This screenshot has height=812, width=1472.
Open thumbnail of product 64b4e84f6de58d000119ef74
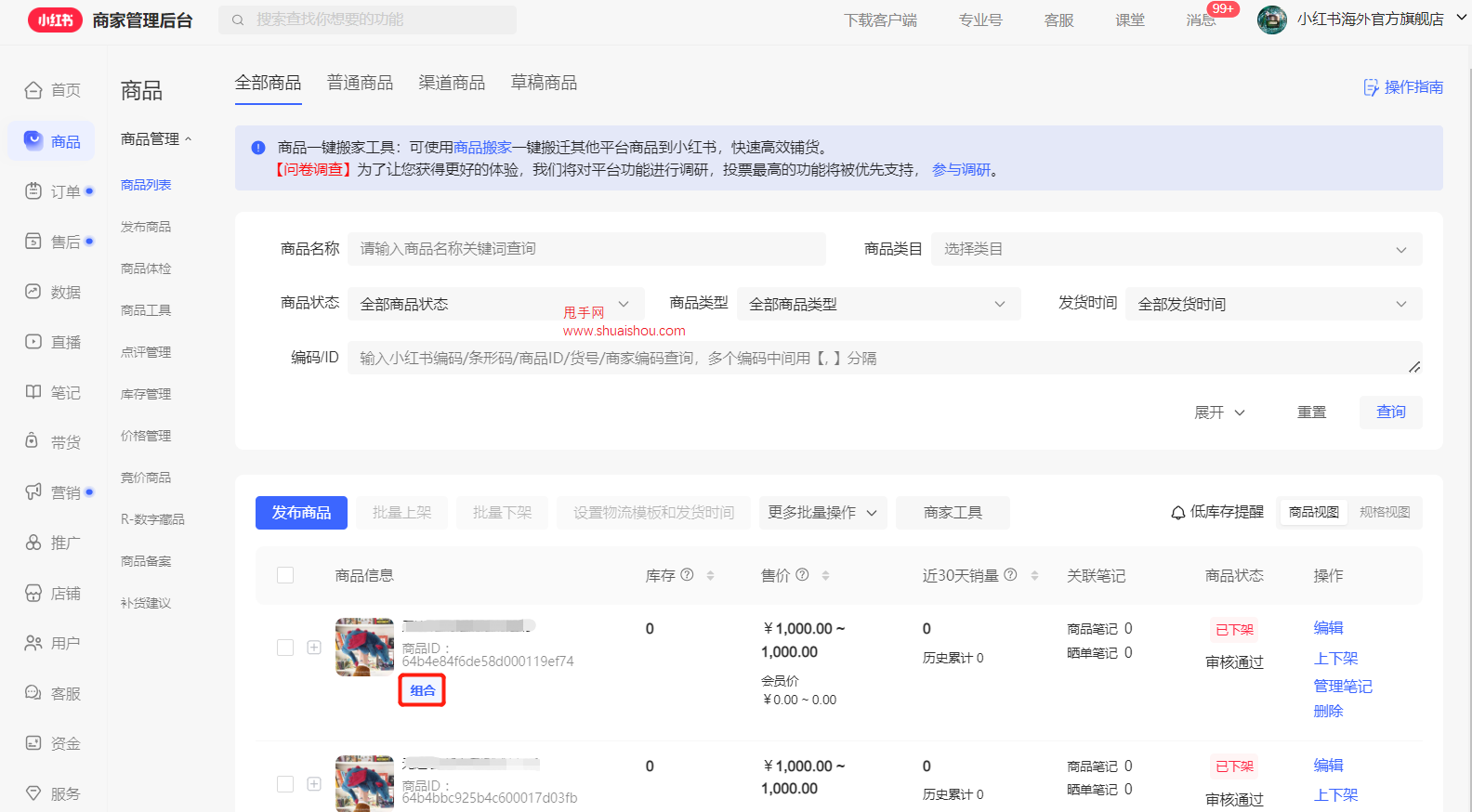click(364, 648)
